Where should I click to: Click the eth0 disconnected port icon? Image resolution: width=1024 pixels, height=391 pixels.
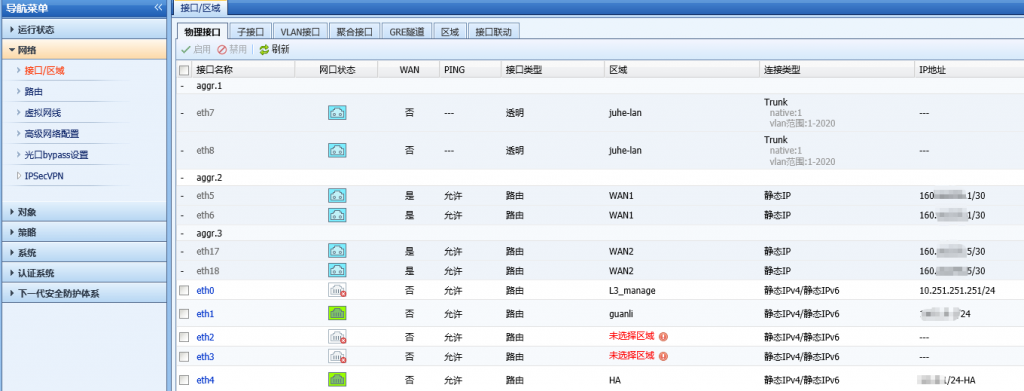(x=337, y=290)
